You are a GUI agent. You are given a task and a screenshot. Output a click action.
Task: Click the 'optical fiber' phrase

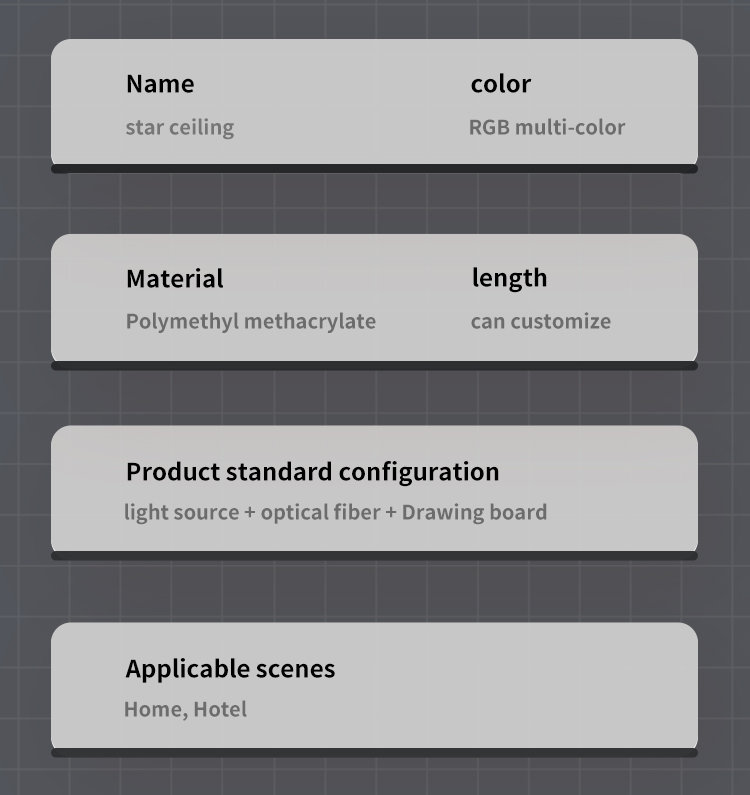click(320, 513)
